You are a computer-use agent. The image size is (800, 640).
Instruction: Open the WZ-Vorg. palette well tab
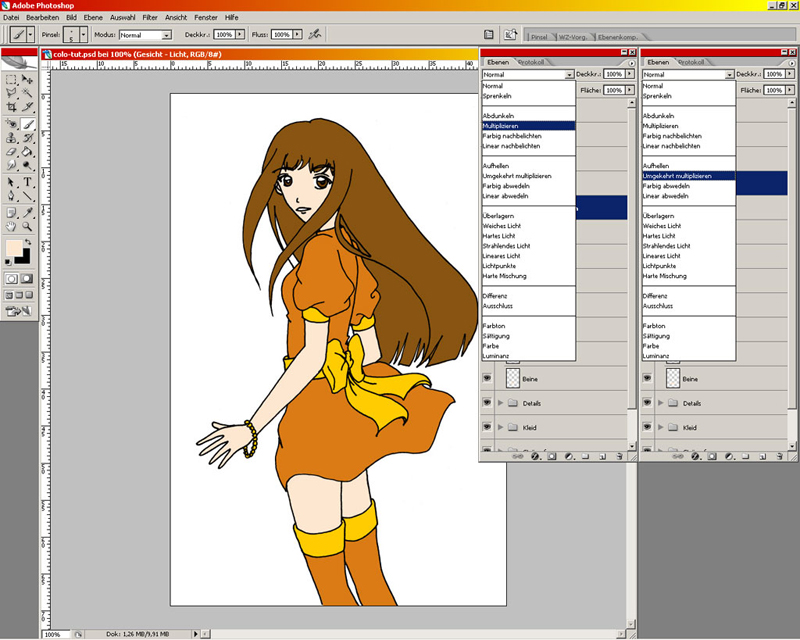click(572, 37)
